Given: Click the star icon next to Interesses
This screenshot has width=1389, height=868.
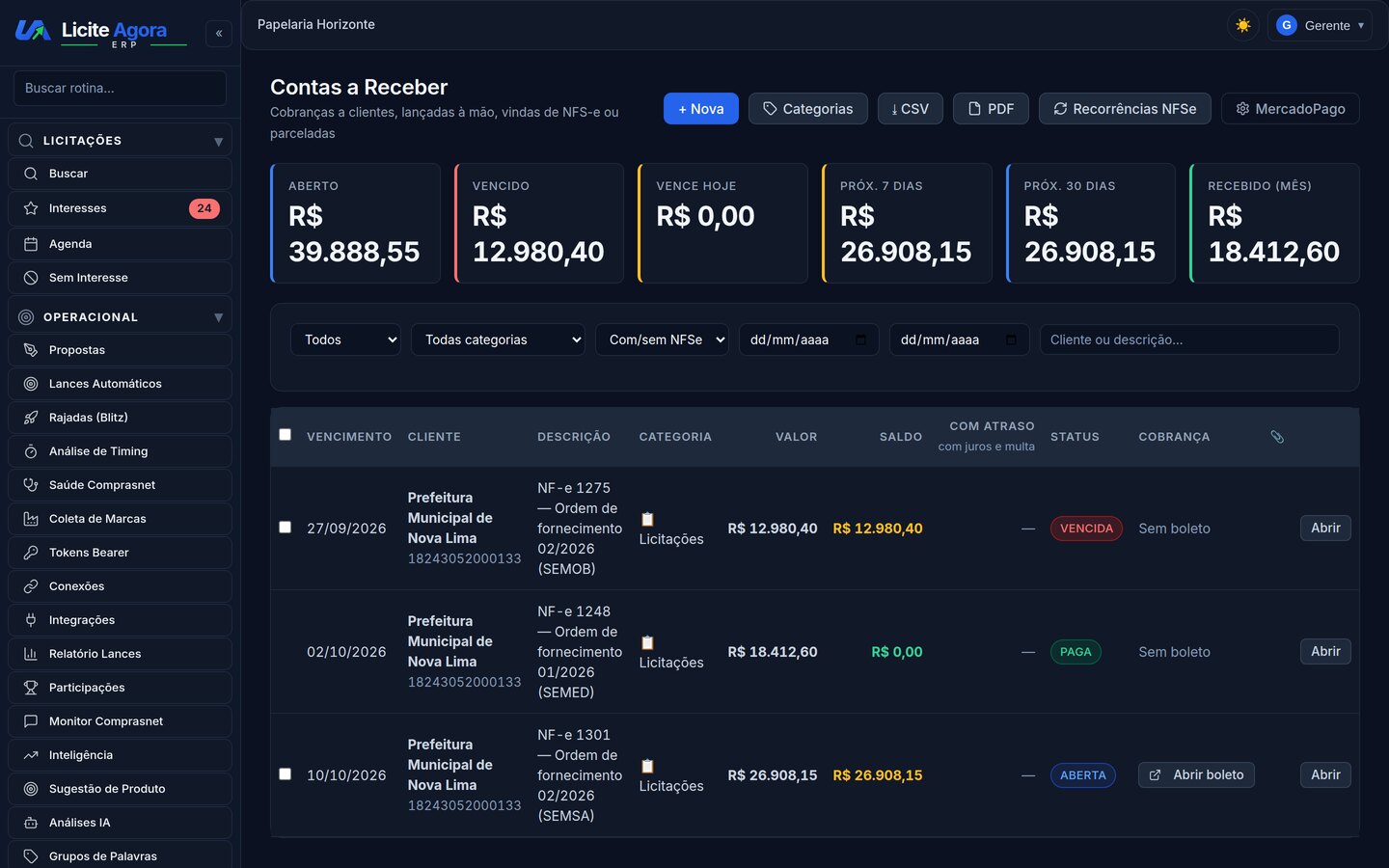Looking at the screenshot, I should [31, 208].
